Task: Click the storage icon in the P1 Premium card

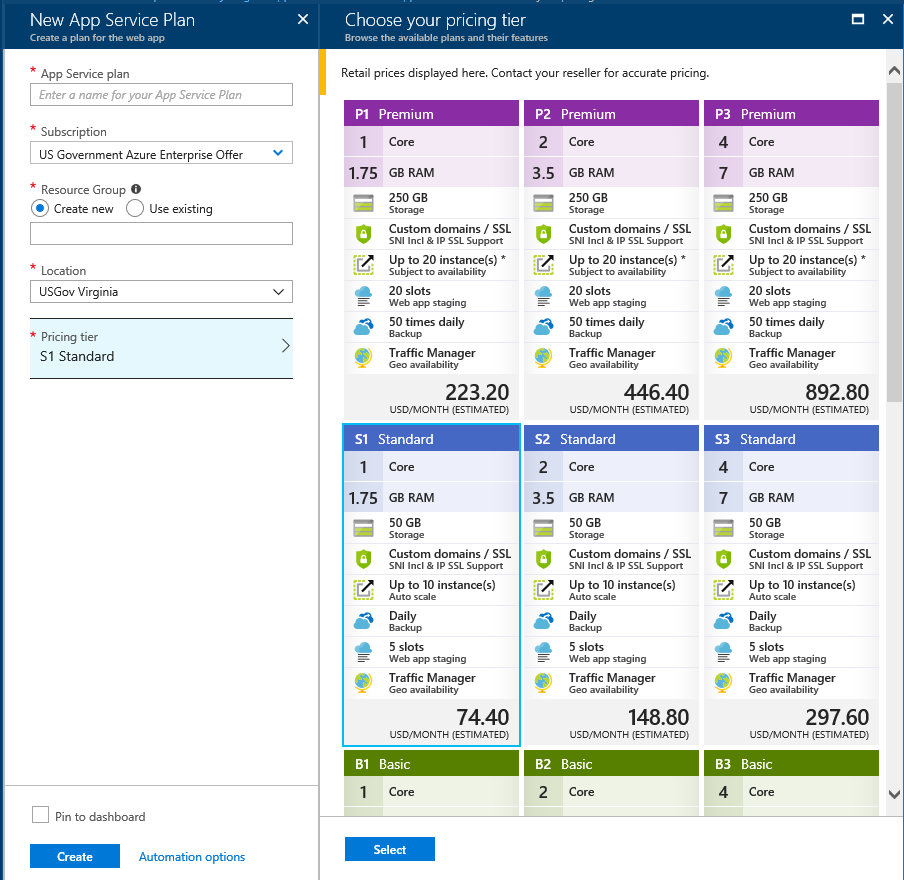Action: (x=363, y=203)
